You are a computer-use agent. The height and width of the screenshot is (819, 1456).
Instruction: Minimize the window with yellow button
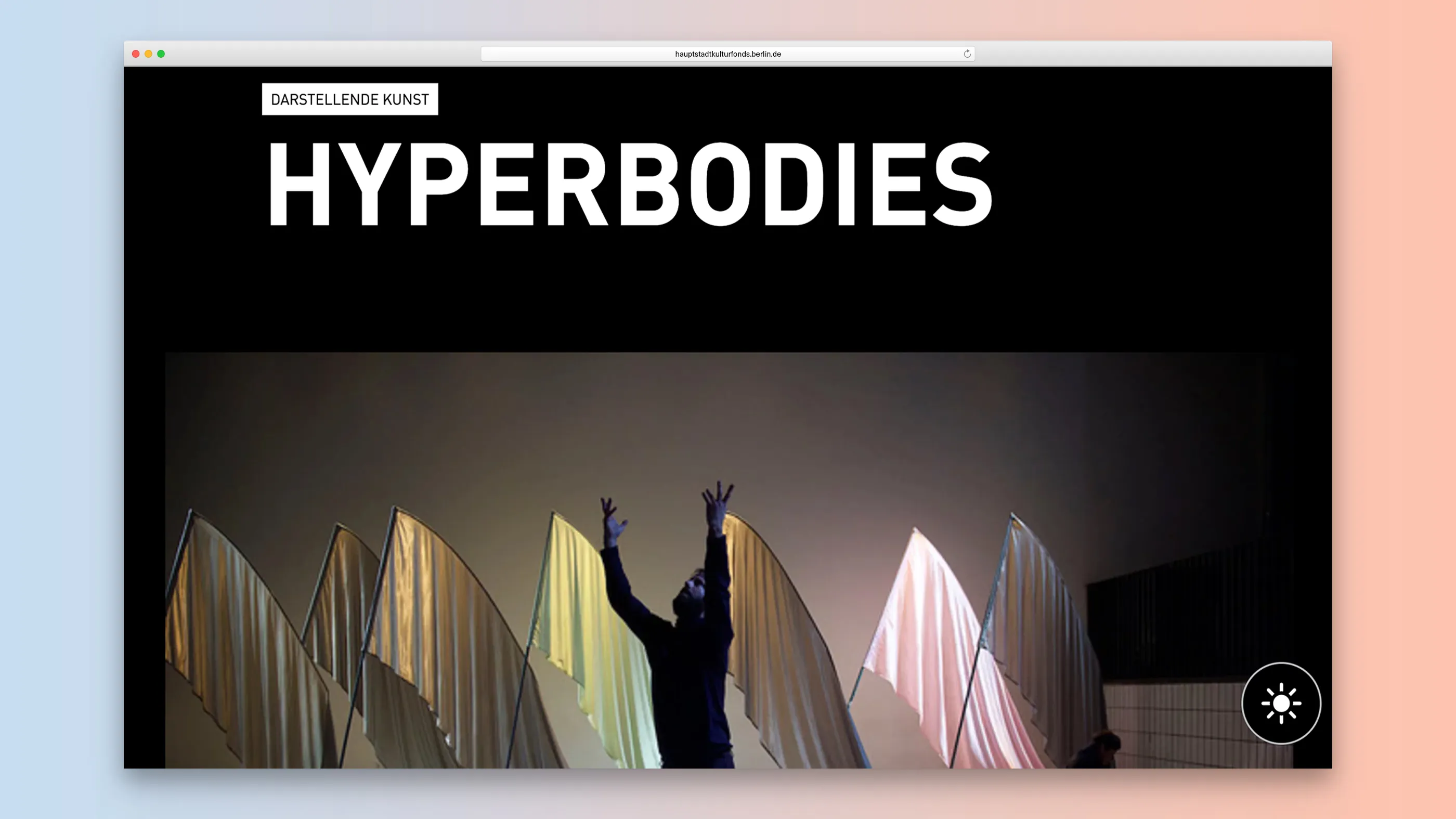click(148, 54)
